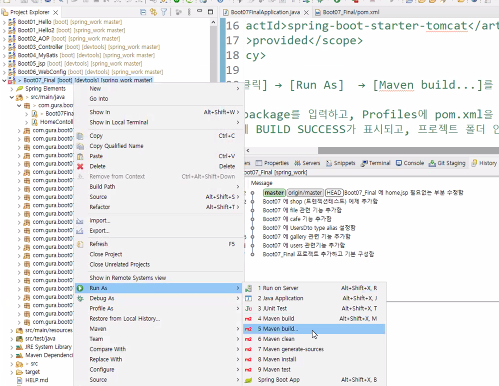Click the JUnit Test icon

click(x=248, y=309)
